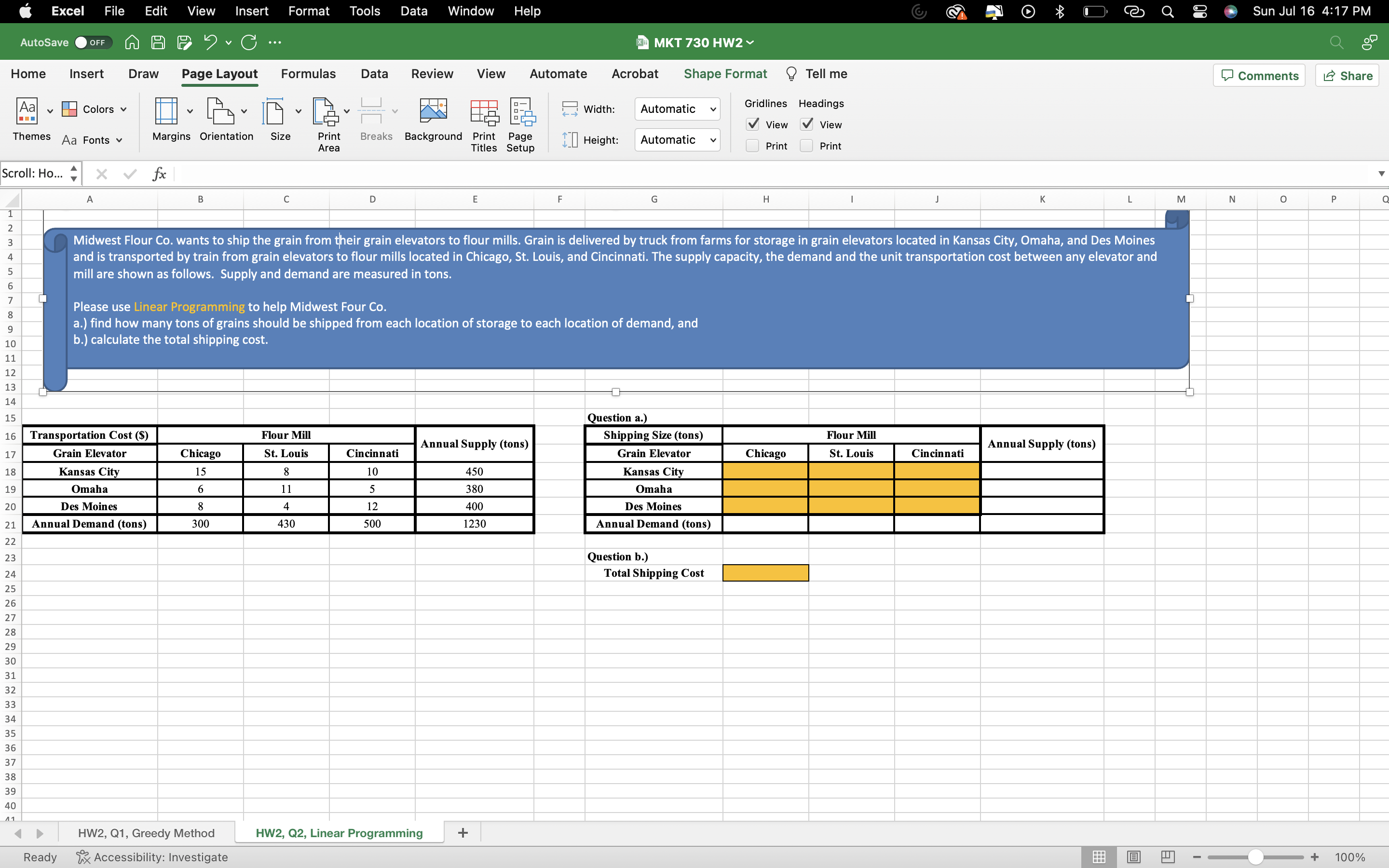Click the Total Shipping Cost yellow cell
This screenshot has width=1389, height=868.
point(765,573)
